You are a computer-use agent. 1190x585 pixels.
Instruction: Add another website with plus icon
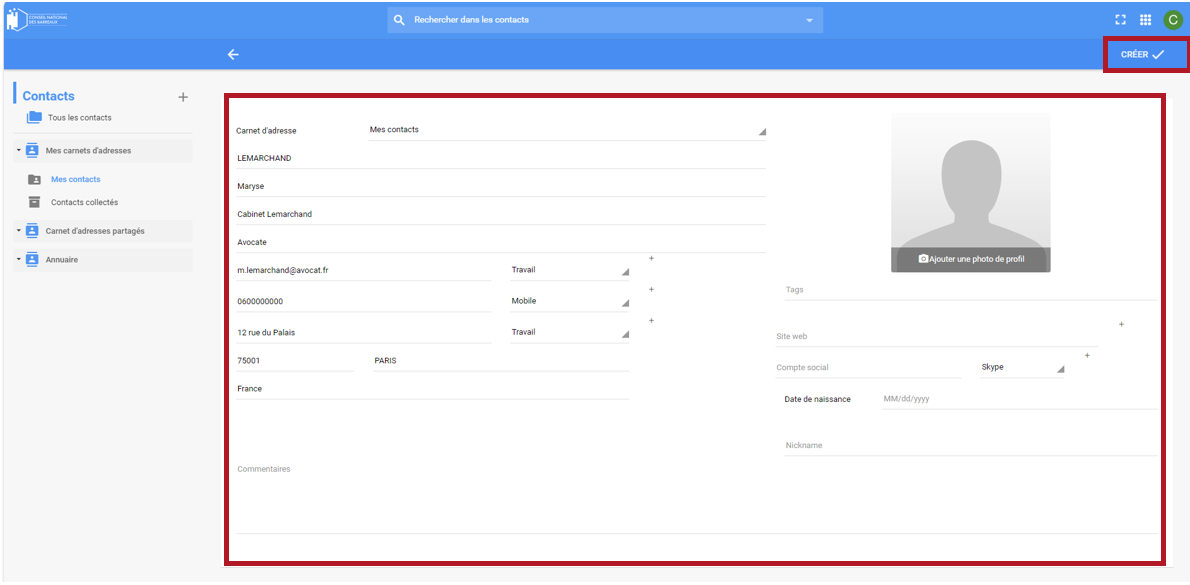click(x=1121, y=324)
